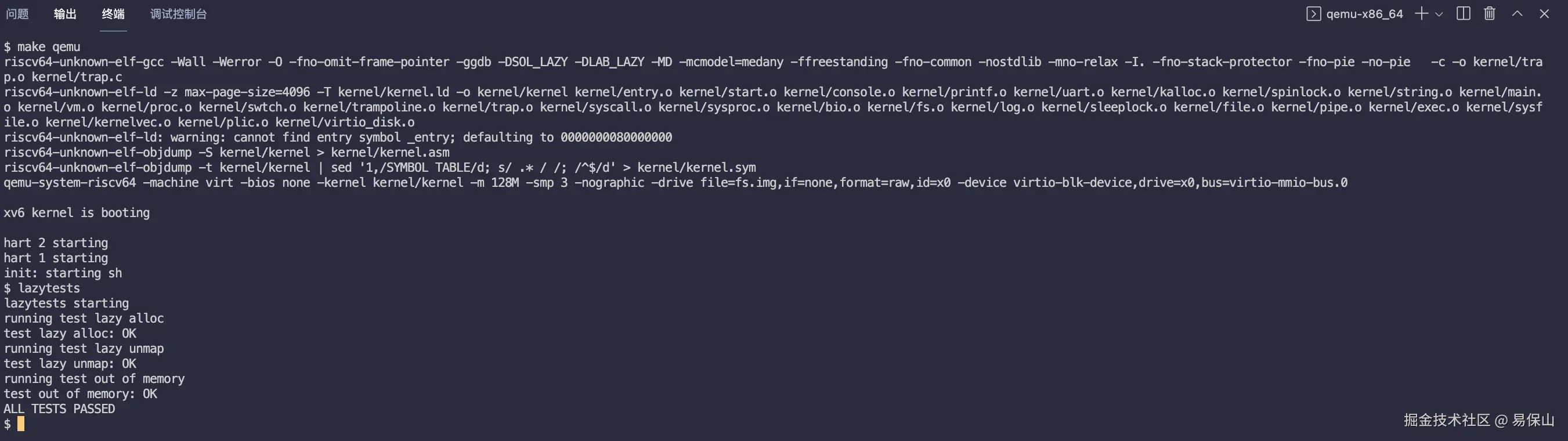Kill the terminal with the trash icon
1568x441 pixels.
point(1488,13)
